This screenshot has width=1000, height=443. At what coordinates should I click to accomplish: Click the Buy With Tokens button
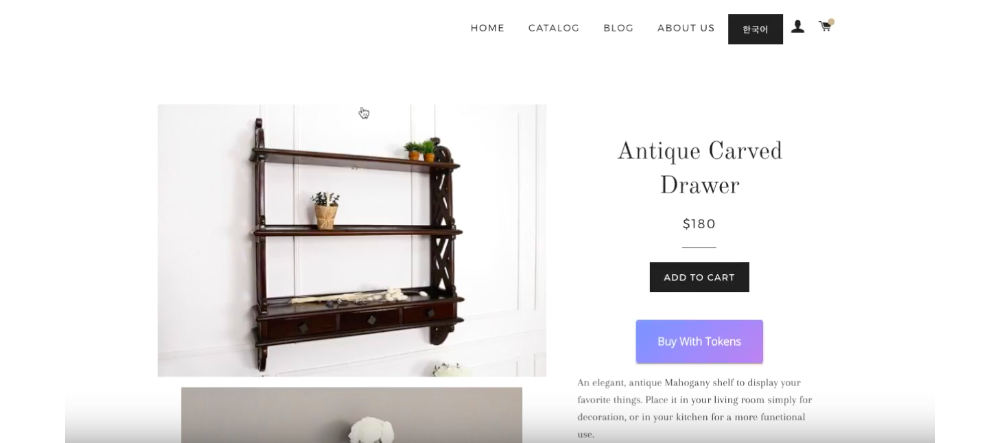(x=699, y=342)
